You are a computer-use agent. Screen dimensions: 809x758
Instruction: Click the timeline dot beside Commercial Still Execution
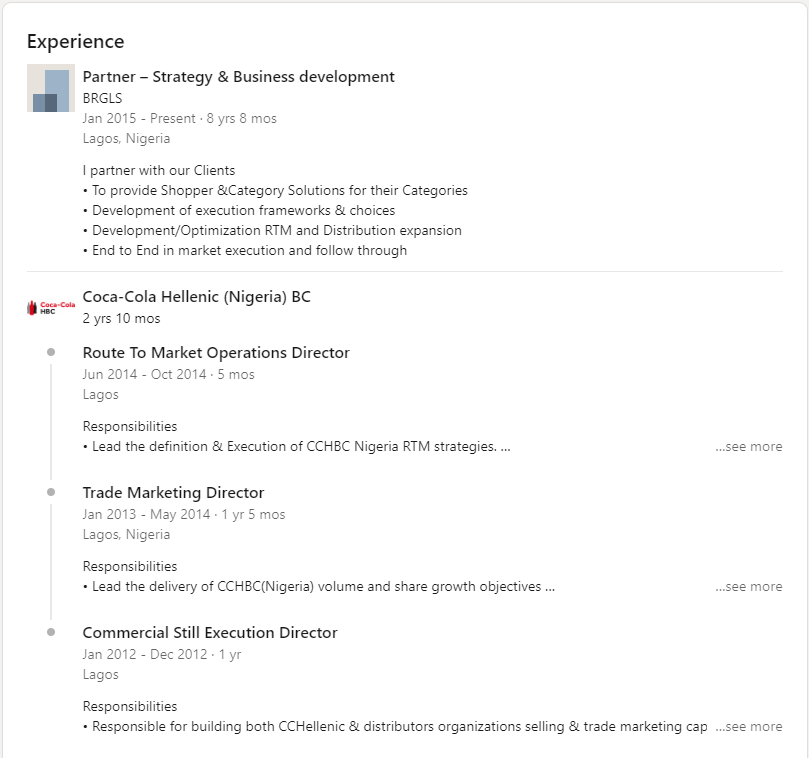click(x=51, y=632)
